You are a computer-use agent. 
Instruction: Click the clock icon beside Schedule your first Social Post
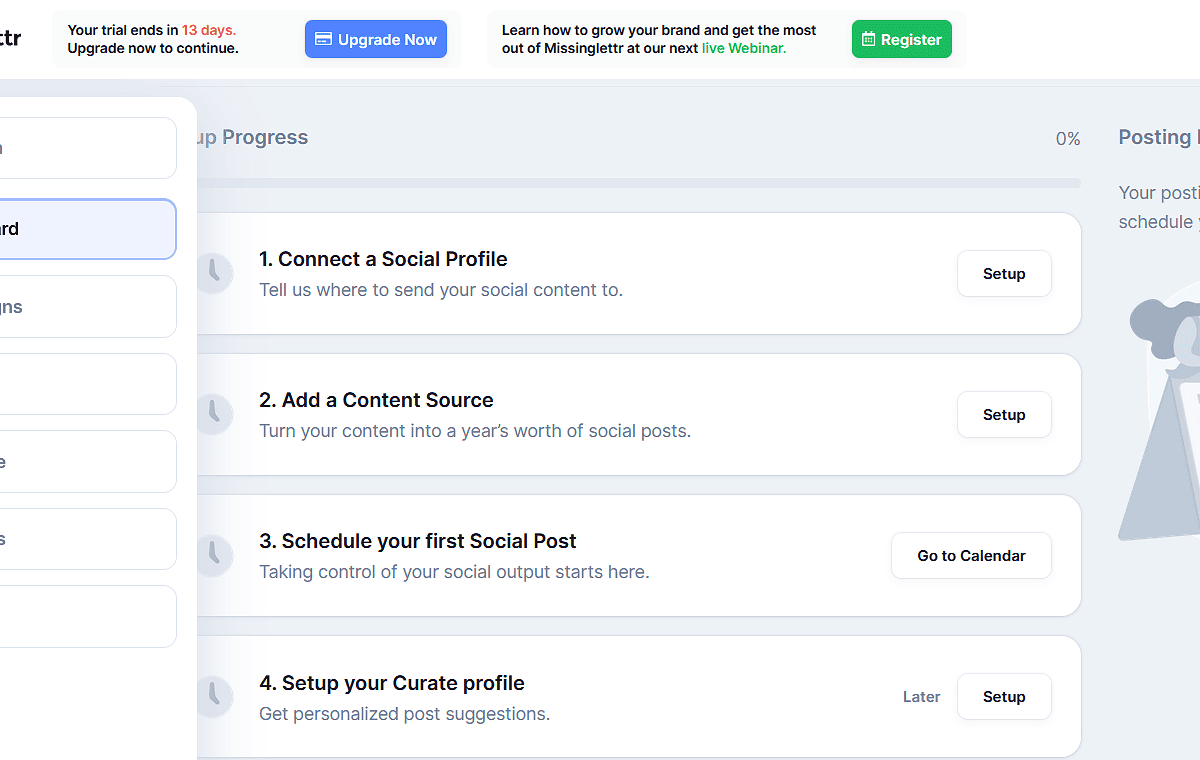[x=213, y=555]
